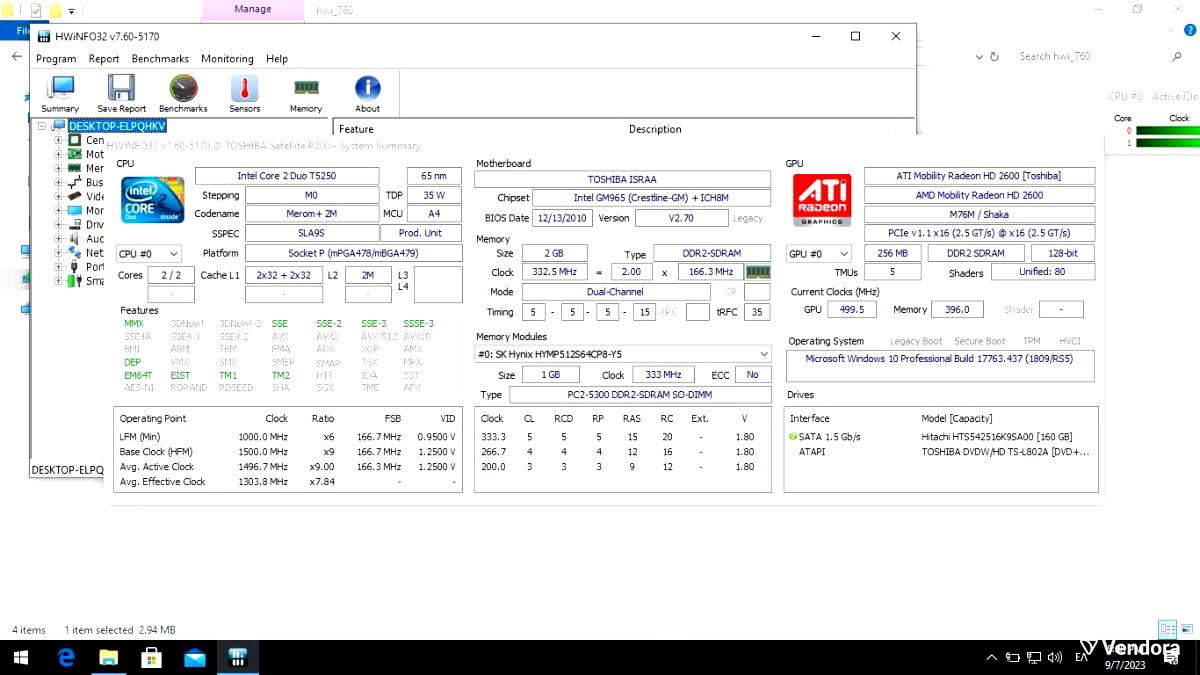This screenshot has height=675, width=1200.
Task: Open the GPU #0 selector dropdown
Action: (819, 254)
